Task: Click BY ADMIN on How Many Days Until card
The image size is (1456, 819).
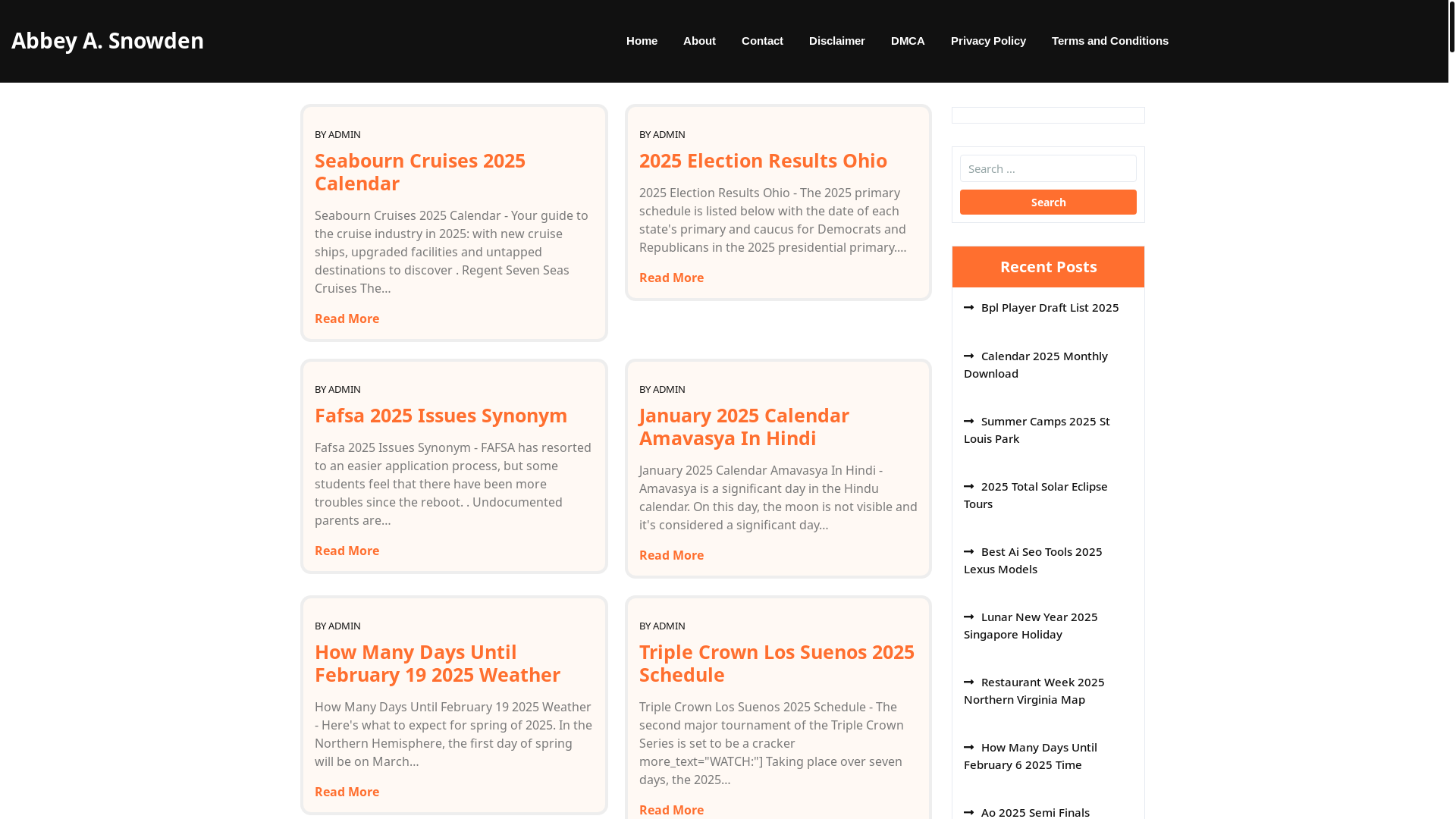Action: pos(337,626)
